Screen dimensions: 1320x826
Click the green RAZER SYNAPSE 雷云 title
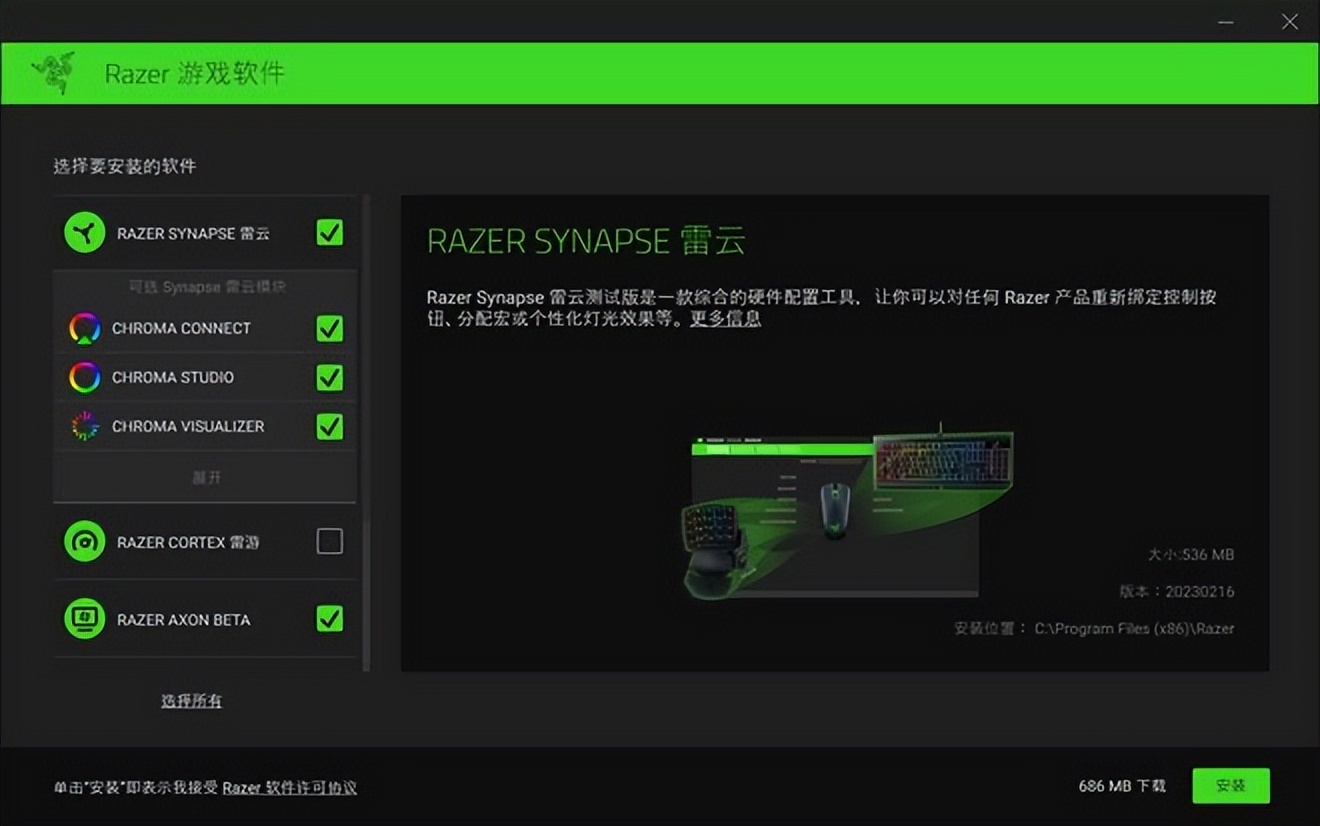(586, 241)
